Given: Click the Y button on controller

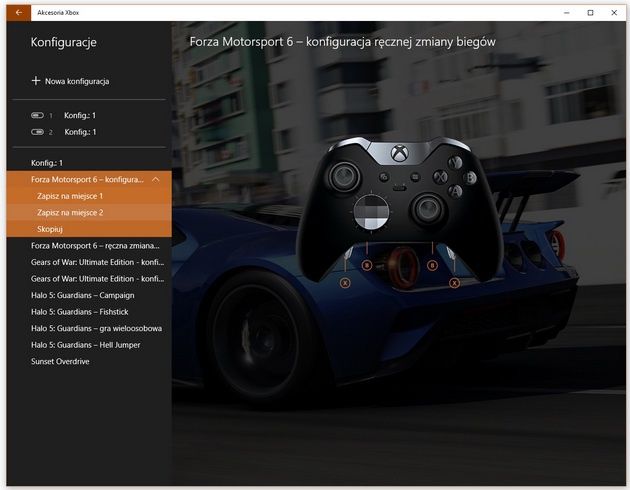Looking at the screenshot, I should tap(455, 163).
